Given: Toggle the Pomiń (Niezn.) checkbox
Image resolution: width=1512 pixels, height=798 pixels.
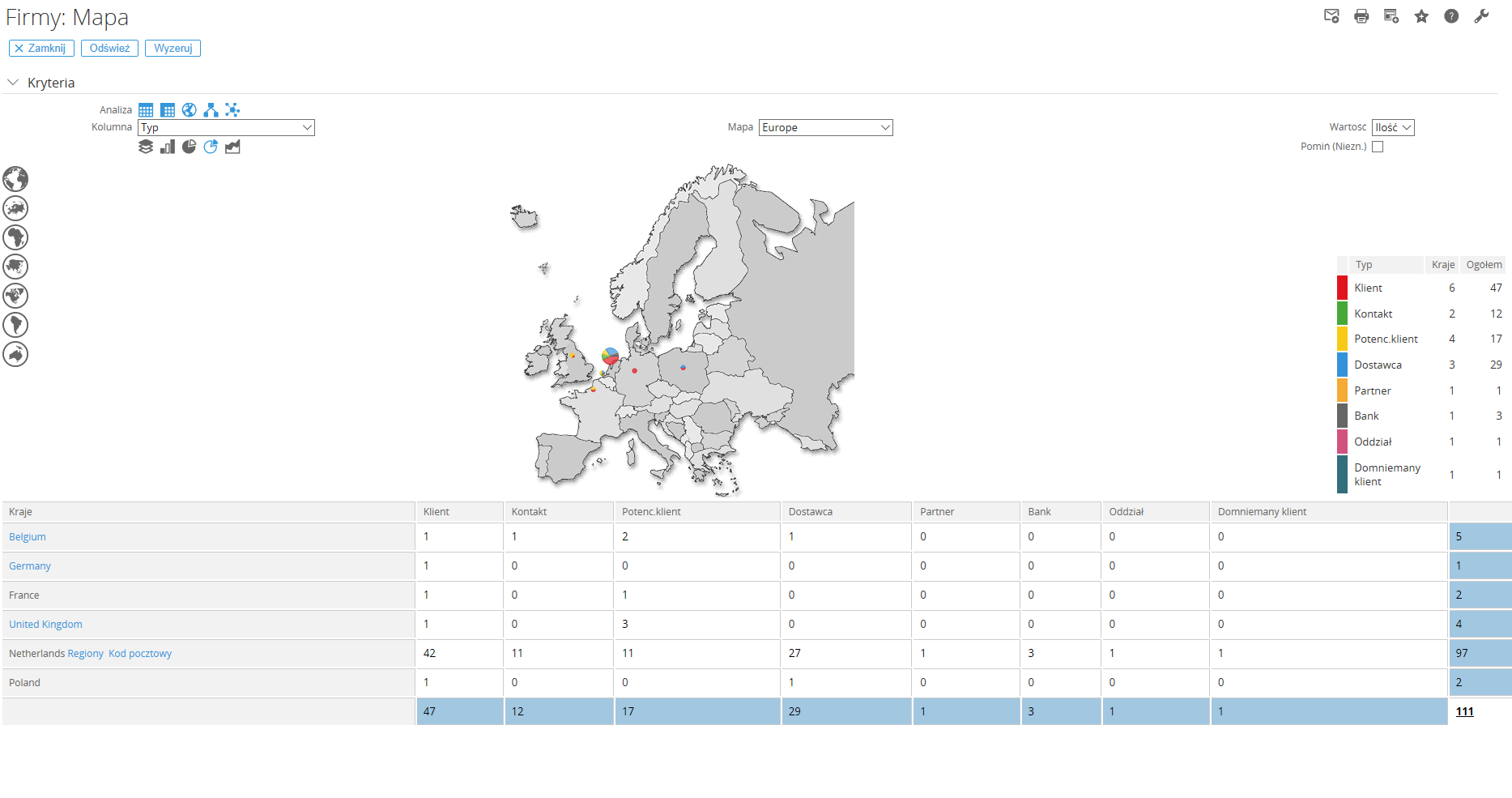Looking at the screenshot, I should [1378, 147].
